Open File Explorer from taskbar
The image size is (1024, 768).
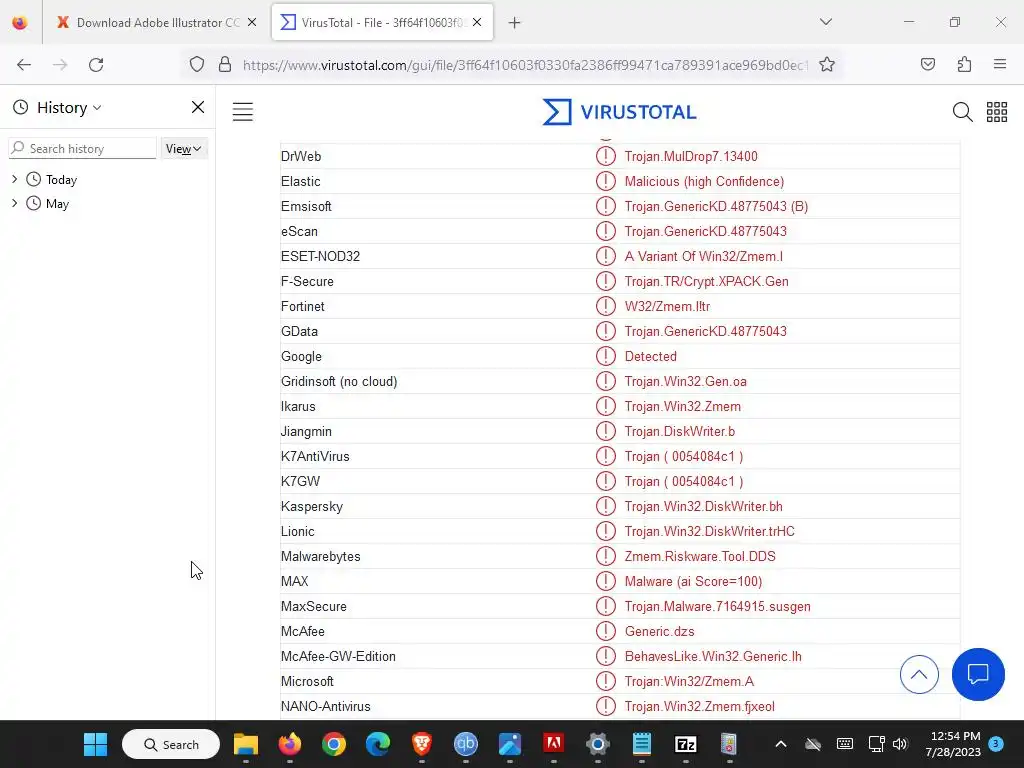coord(246,744)
